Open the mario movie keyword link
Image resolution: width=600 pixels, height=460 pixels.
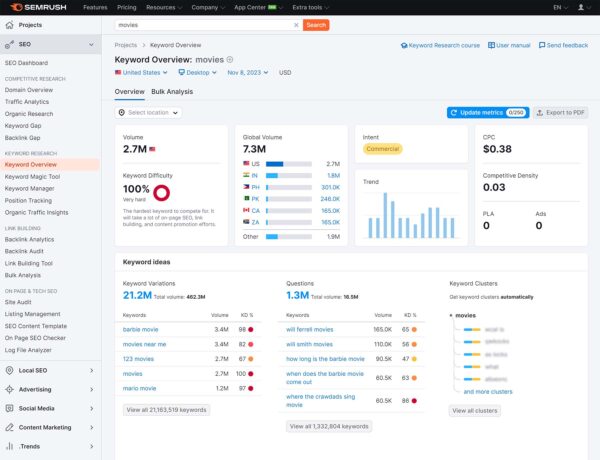pos(139,388)
